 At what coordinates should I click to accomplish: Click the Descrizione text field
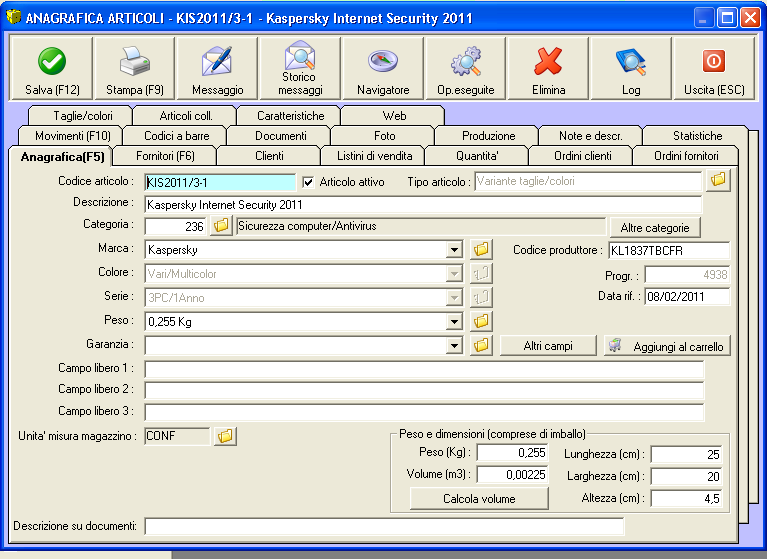point(423,204)
